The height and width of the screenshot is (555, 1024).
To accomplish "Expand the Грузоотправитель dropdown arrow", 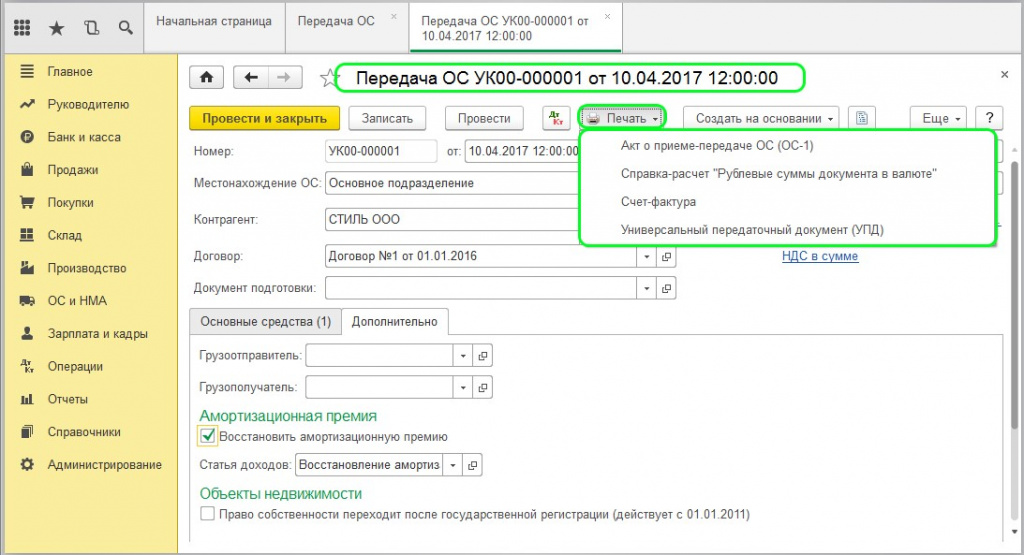I will pos(462,356).
